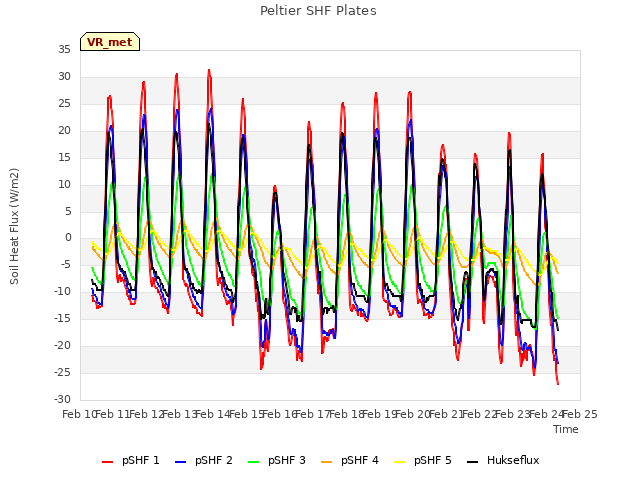Click the blue pSHF 2 legend swatch

click(x=180, y=462)
